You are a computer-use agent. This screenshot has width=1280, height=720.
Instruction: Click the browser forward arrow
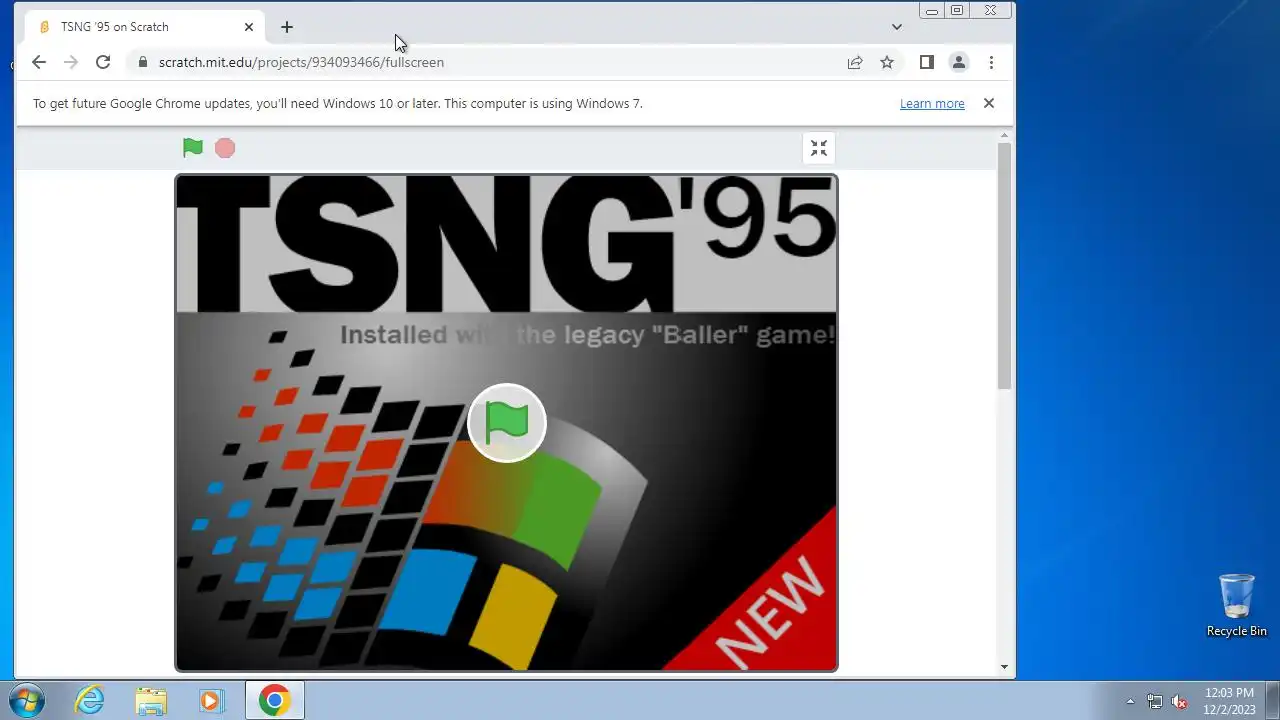point(70,62)
